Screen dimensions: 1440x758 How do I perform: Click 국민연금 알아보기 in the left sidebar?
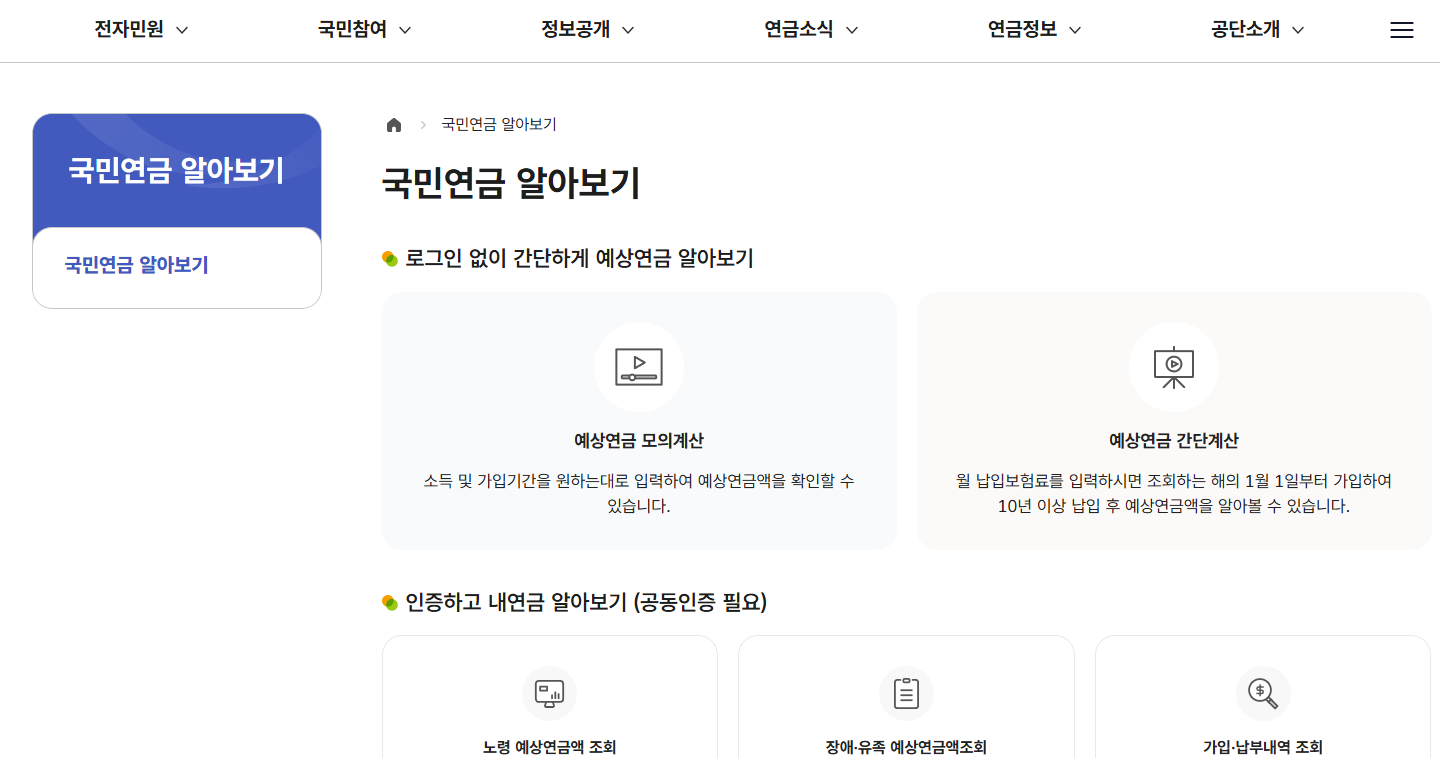137,267
